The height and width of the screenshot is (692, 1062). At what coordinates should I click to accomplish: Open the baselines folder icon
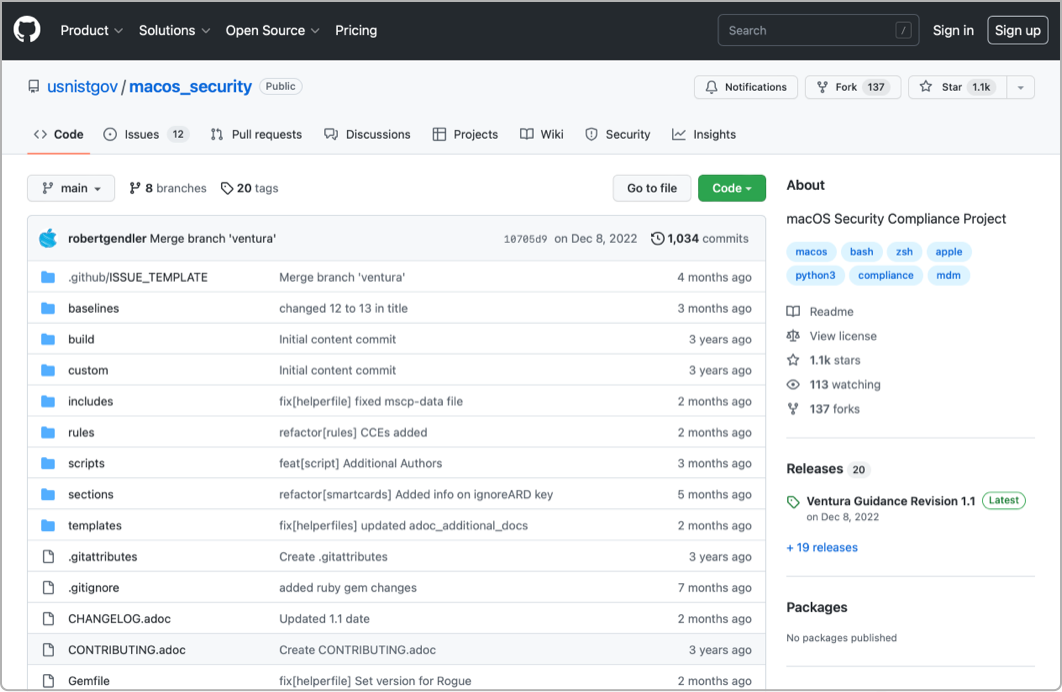coord(48,308)
